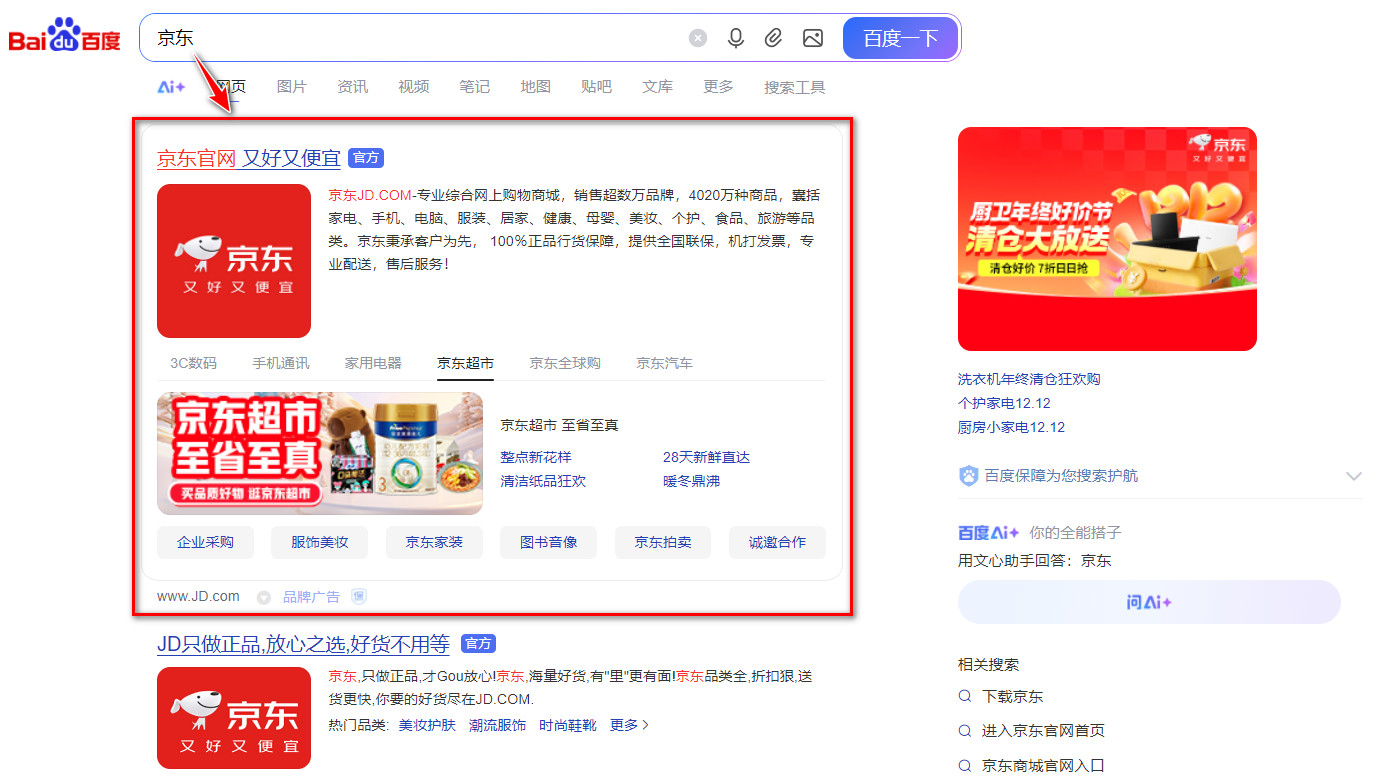Screen dimensions: 1381x778
Task: Click the 企业采购 button
Action: [x=205, y=542]
